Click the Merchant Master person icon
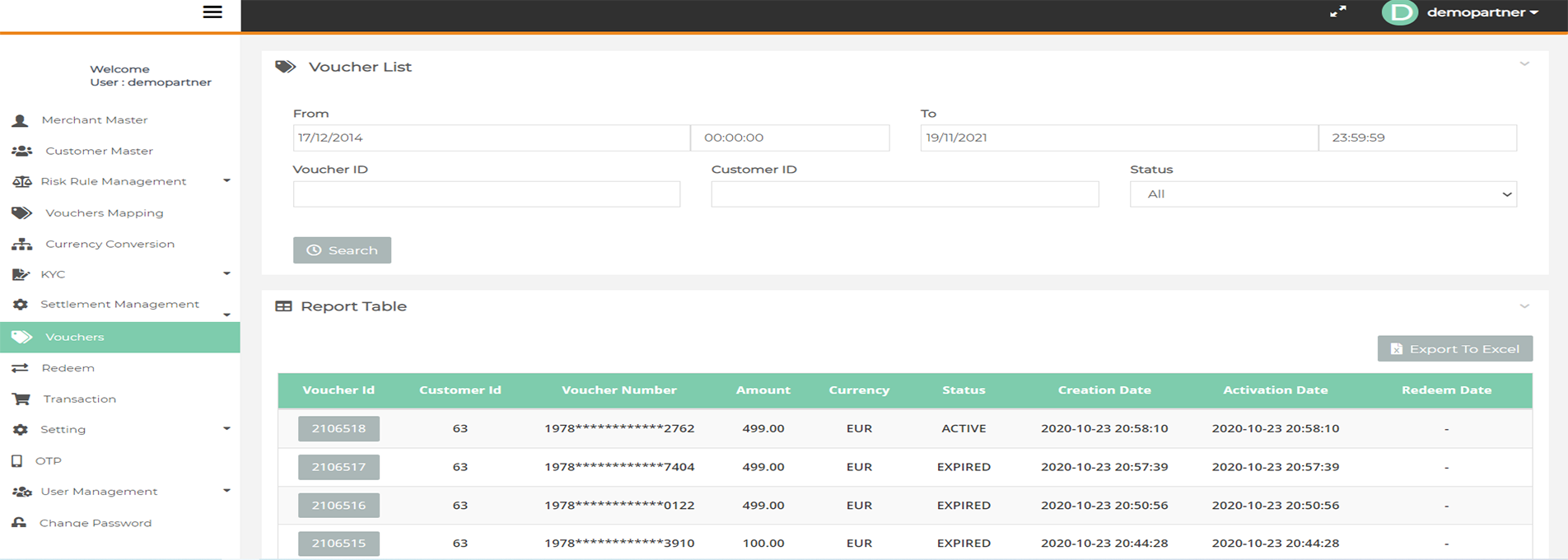 [21, 120]
